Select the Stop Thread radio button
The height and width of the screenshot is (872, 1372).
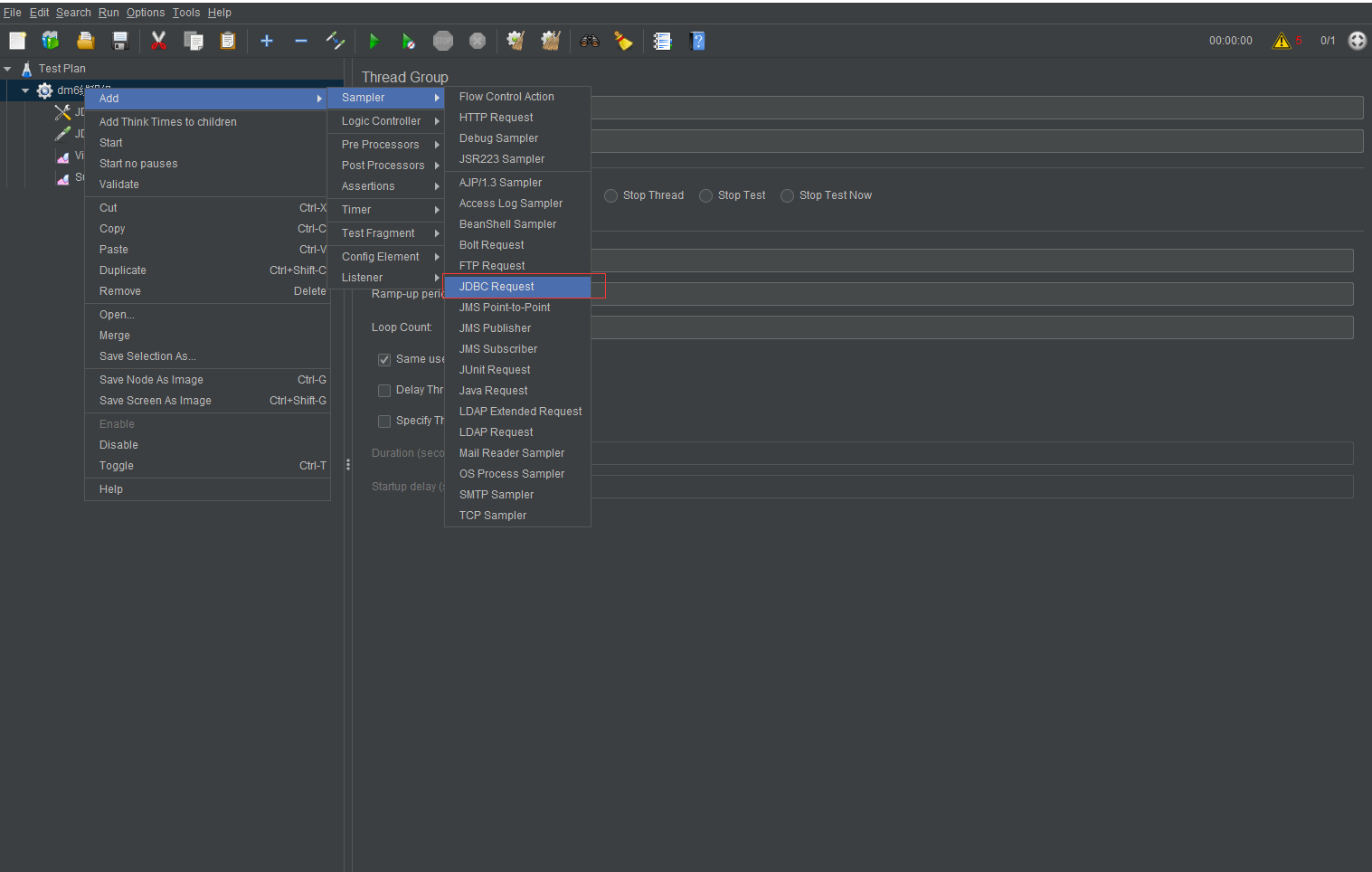pos(611,195)
